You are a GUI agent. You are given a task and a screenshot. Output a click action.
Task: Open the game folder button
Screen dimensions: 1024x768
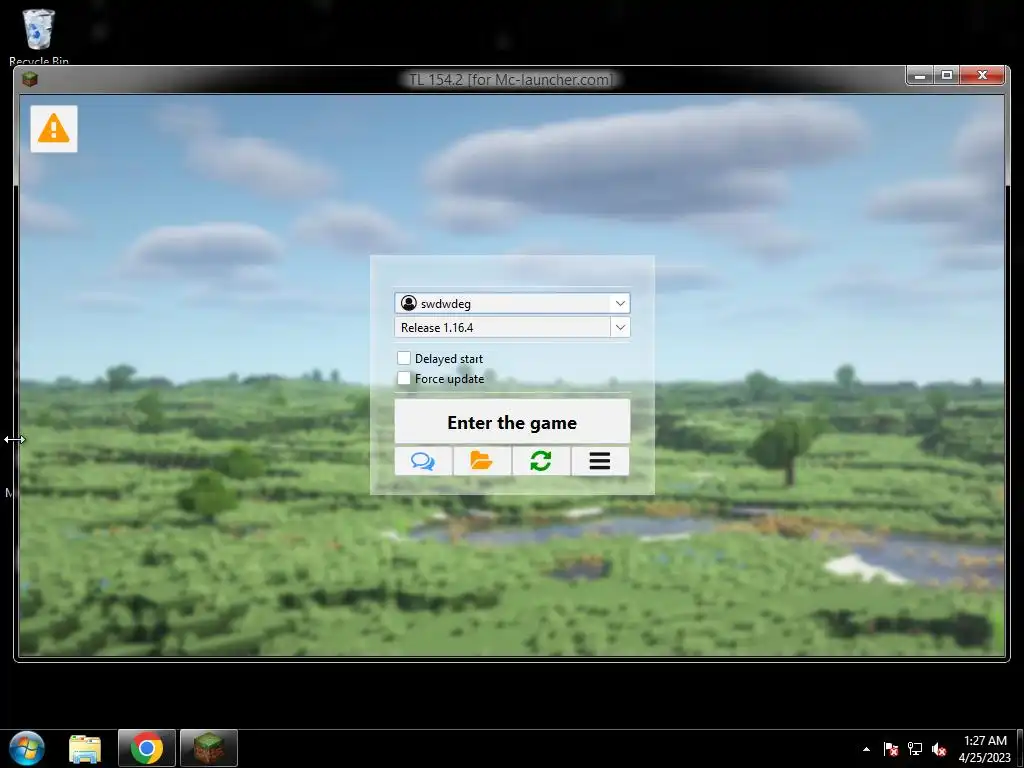[482, 461]
